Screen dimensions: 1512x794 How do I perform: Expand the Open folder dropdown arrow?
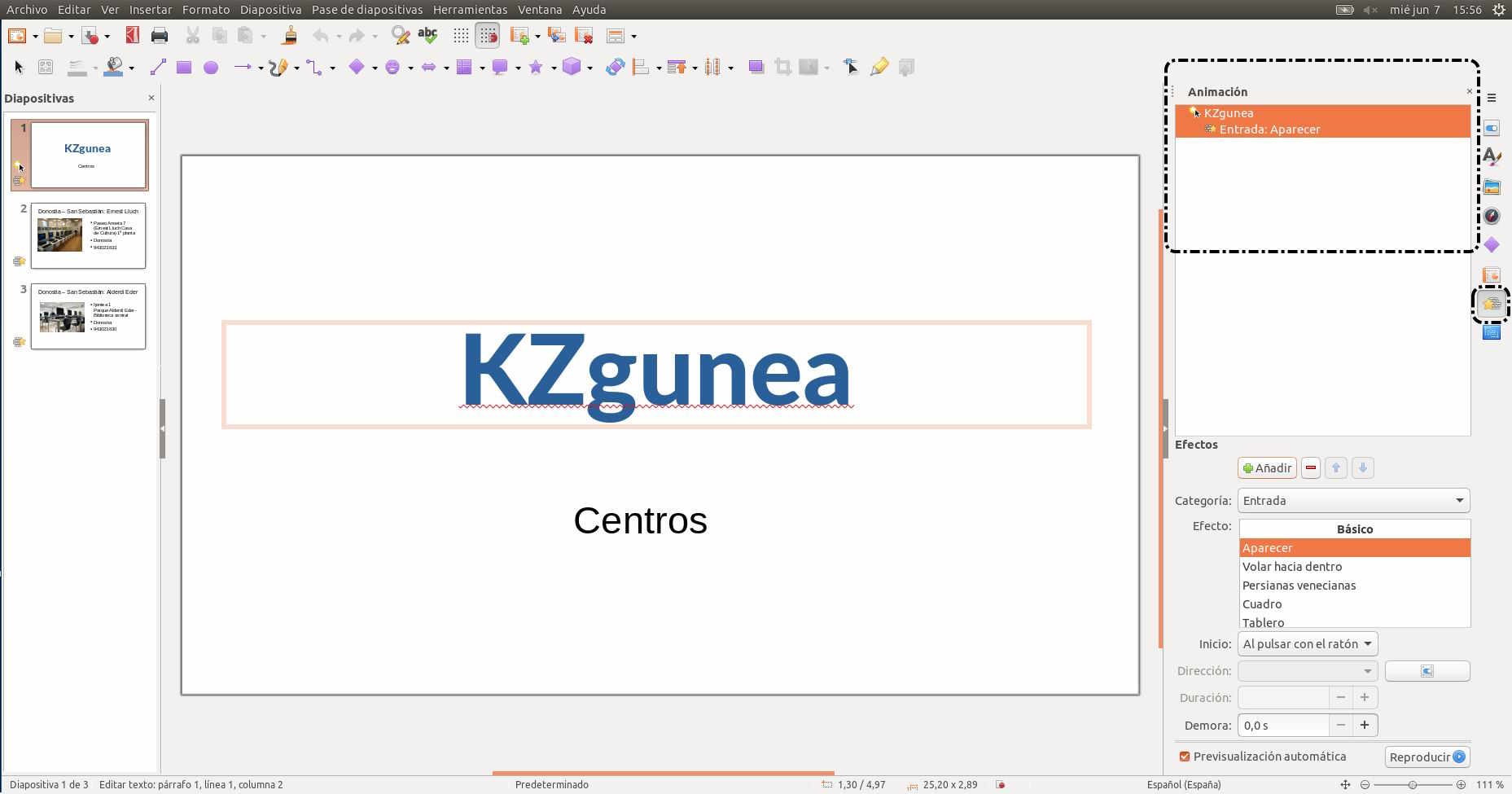pos(71,36)
